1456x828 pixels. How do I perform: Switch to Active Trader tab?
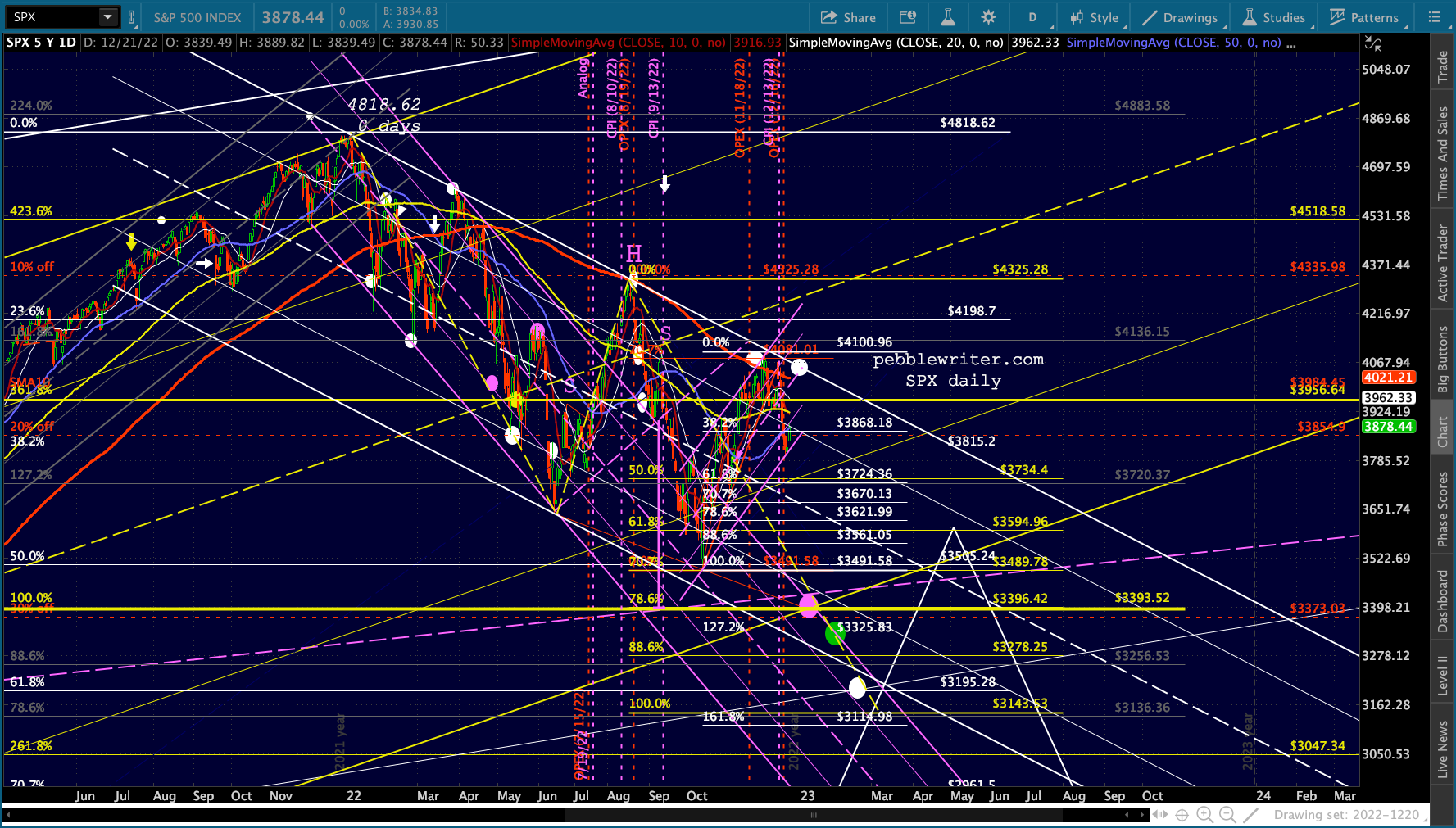pyautogui.click(x=1443, y=263)
